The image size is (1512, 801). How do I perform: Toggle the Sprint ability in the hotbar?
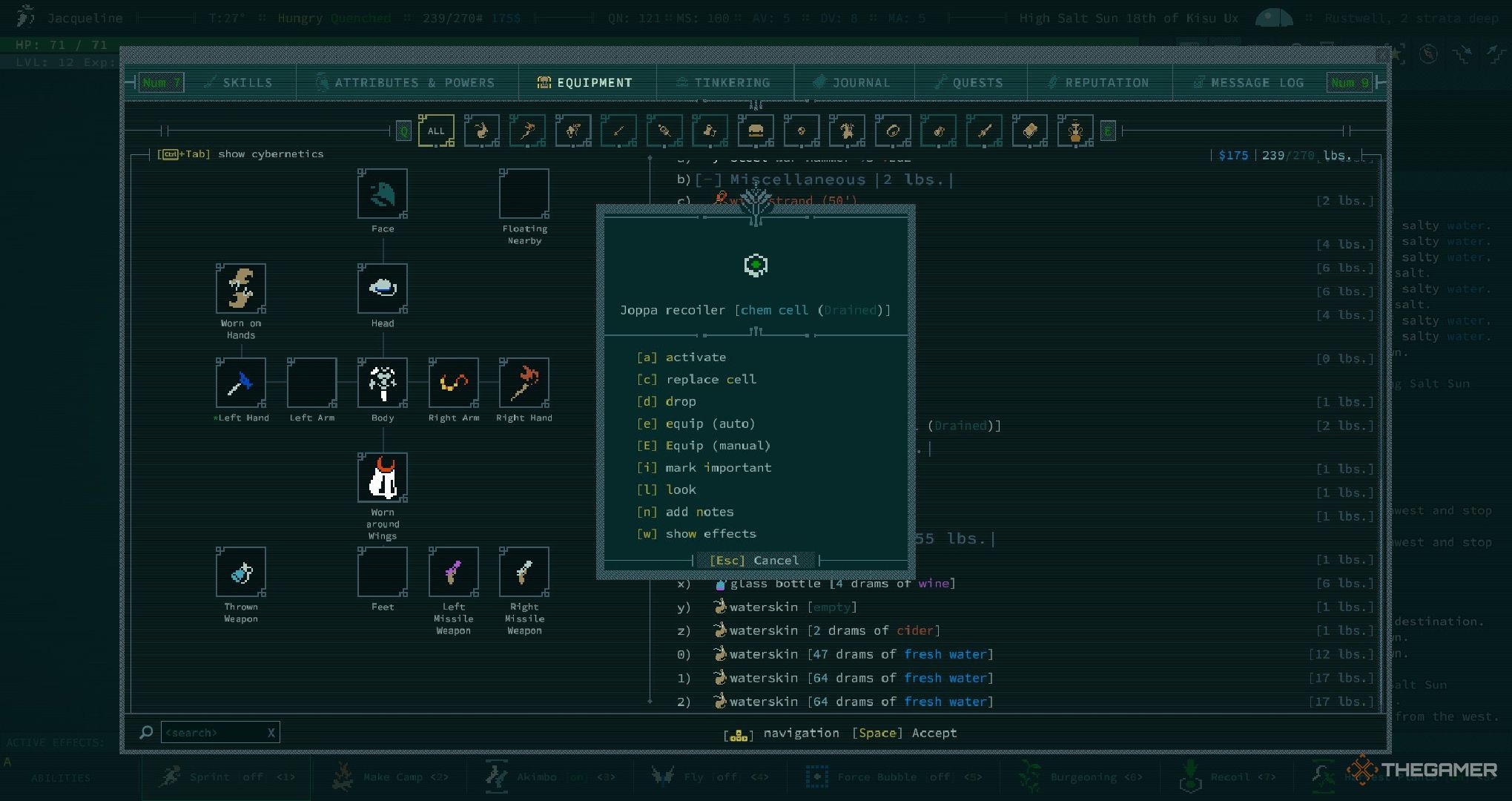pyautogui.click(x=227, y=777)
